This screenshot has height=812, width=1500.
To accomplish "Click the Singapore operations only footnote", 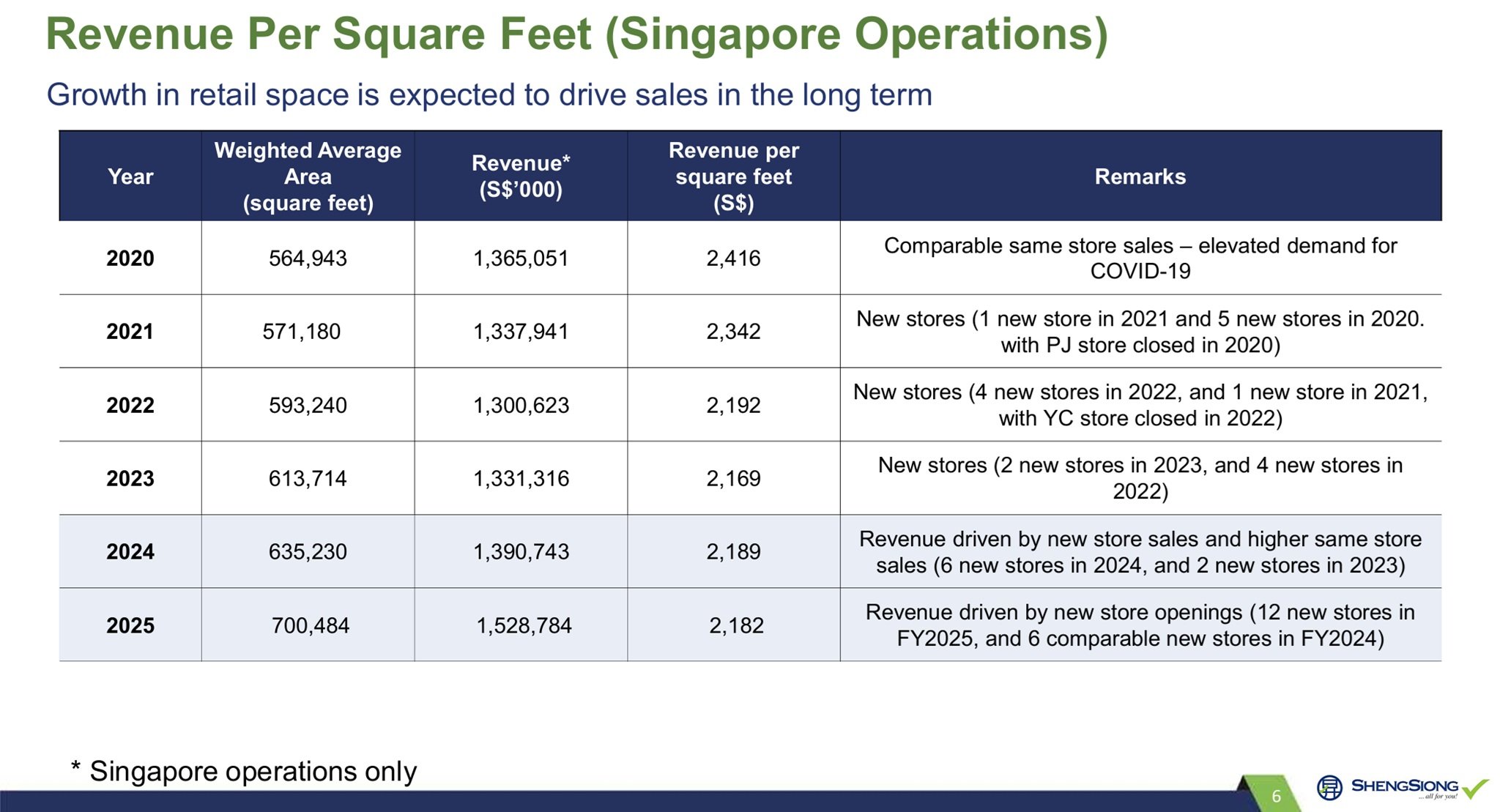I will click(x=245, y=771).
